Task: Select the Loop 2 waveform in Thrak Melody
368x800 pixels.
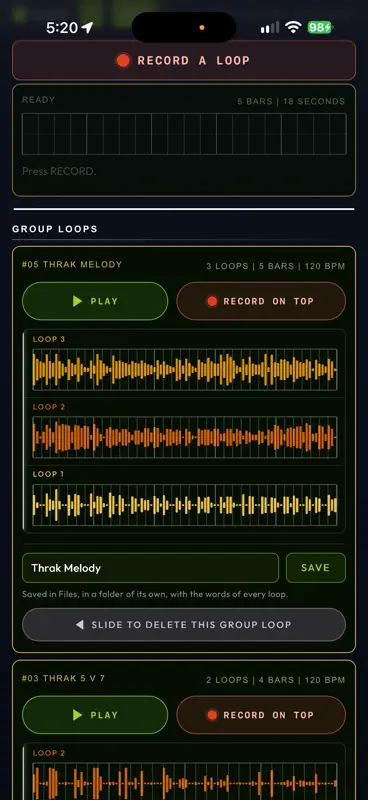Action: pyautogui.click(x=184, y=437)
